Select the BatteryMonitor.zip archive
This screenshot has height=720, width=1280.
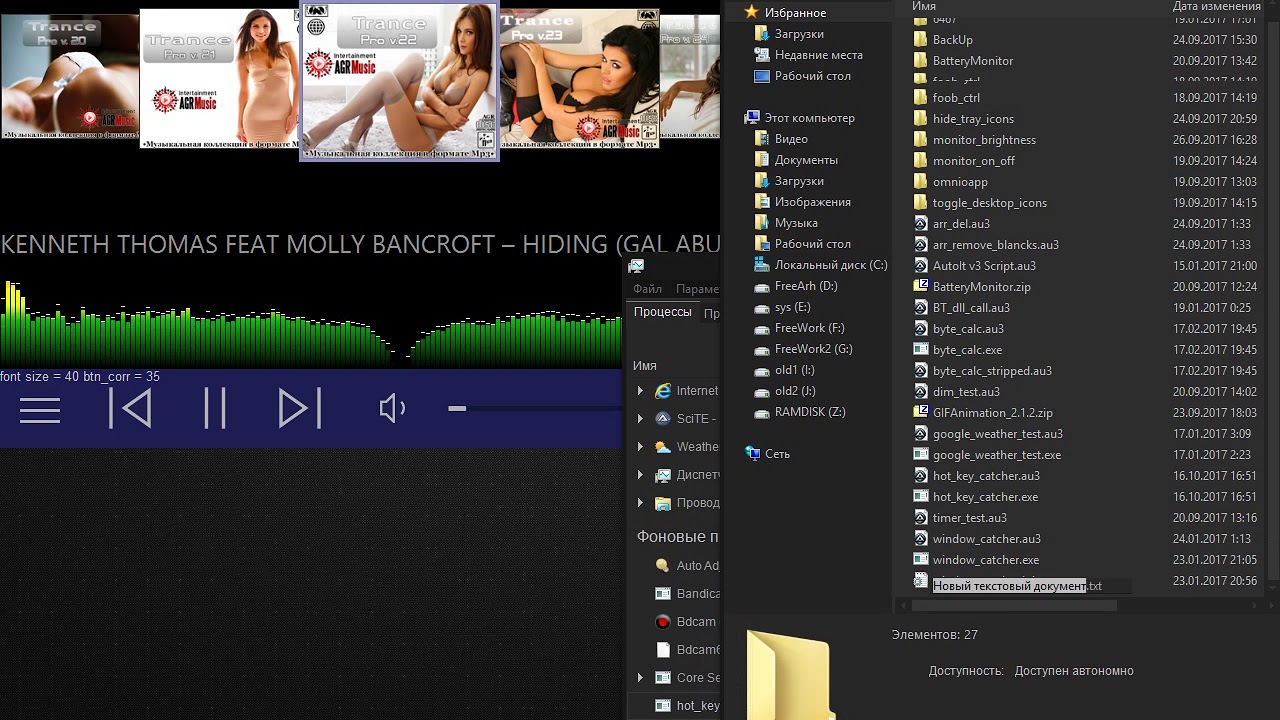pos(972,287)
